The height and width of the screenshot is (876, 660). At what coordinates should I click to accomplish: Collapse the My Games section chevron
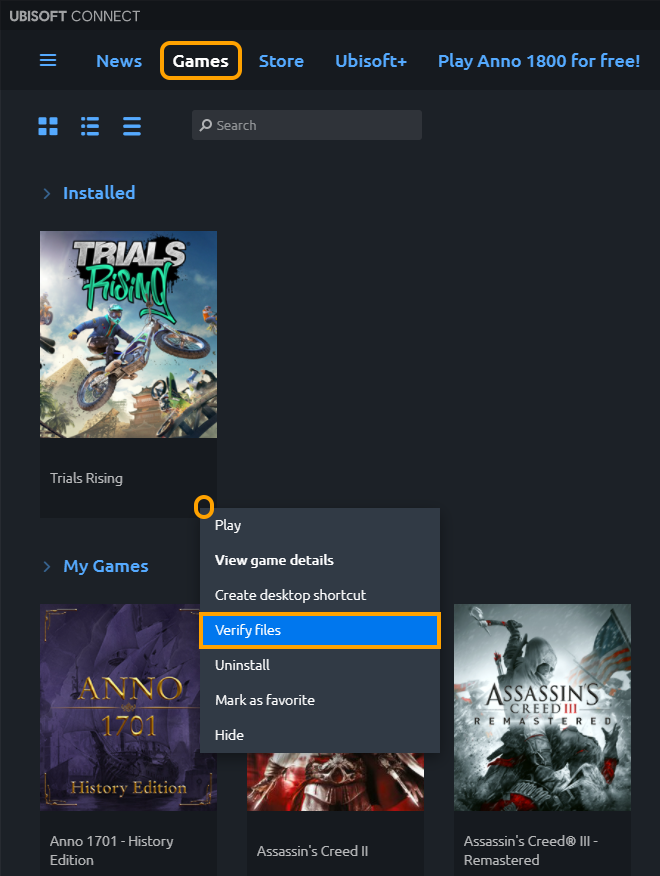tap(47, 566)
